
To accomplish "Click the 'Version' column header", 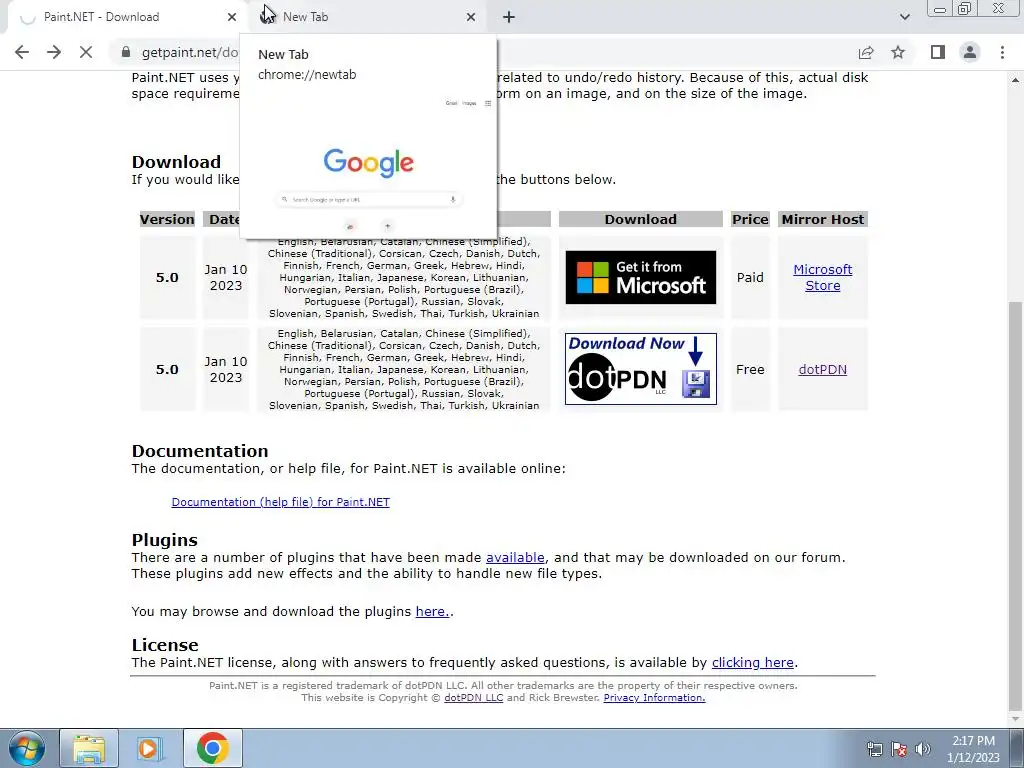I will (167, 219).
